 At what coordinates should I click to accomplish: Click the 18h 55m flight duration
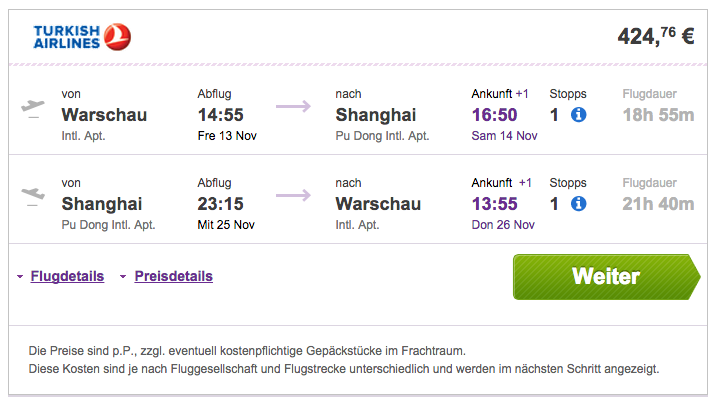click(x=658, y=115)
